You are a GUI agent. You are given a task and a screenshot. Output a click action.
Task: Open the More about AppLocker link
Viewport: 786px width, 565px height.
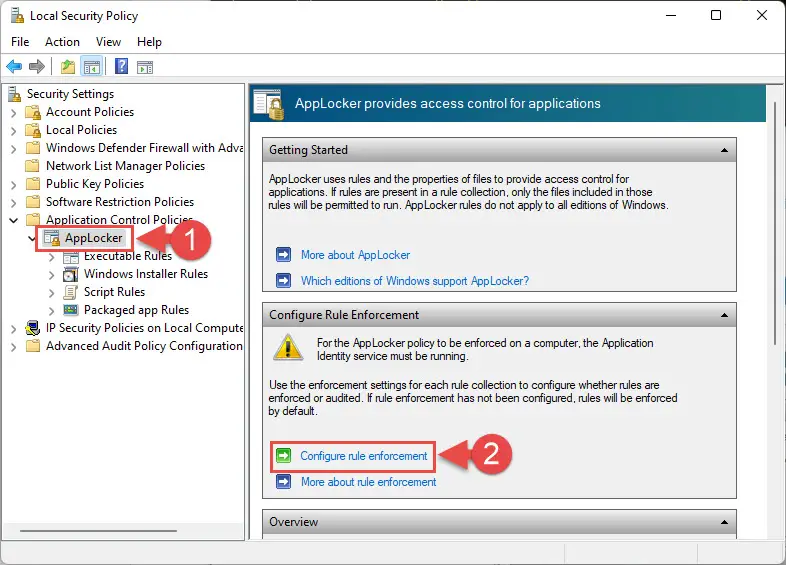click(x=355, y=255)
